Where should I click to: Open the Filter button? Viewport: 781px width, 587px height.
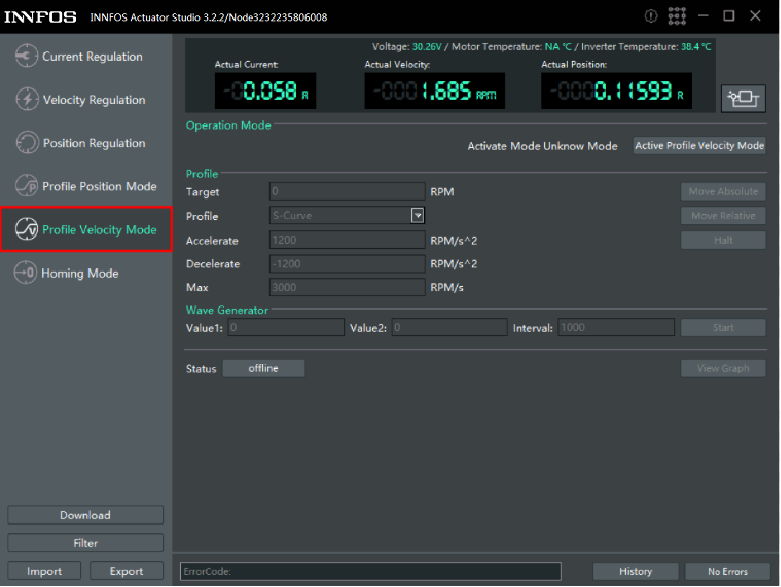tap(85, 543)
